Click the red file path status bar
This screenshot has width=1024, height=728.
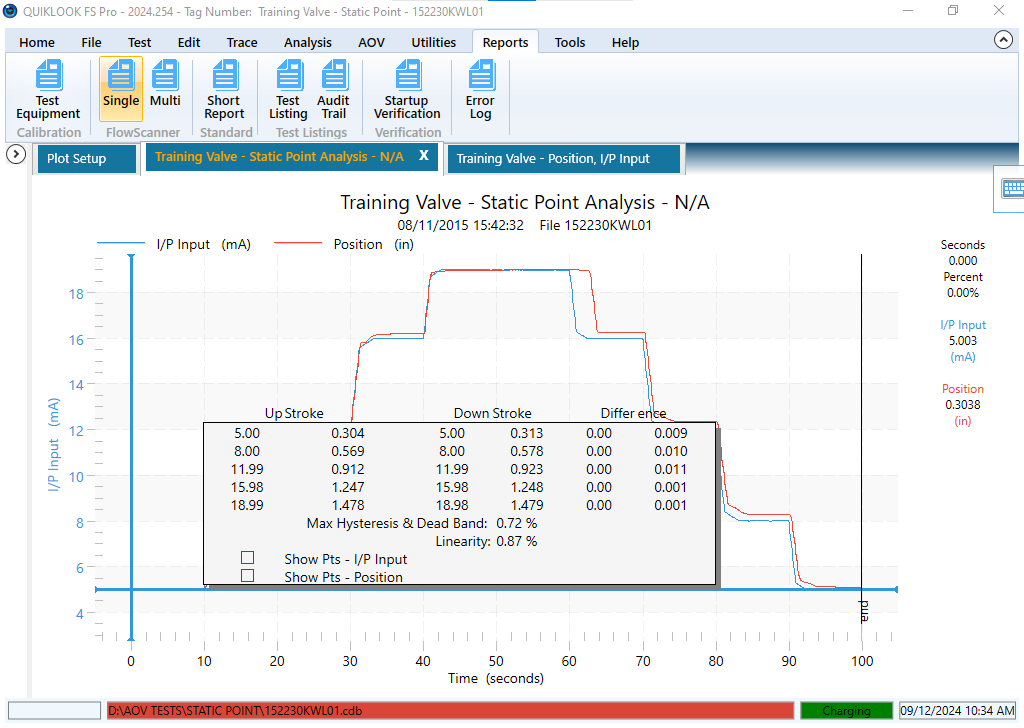click(x=450, y=711)
